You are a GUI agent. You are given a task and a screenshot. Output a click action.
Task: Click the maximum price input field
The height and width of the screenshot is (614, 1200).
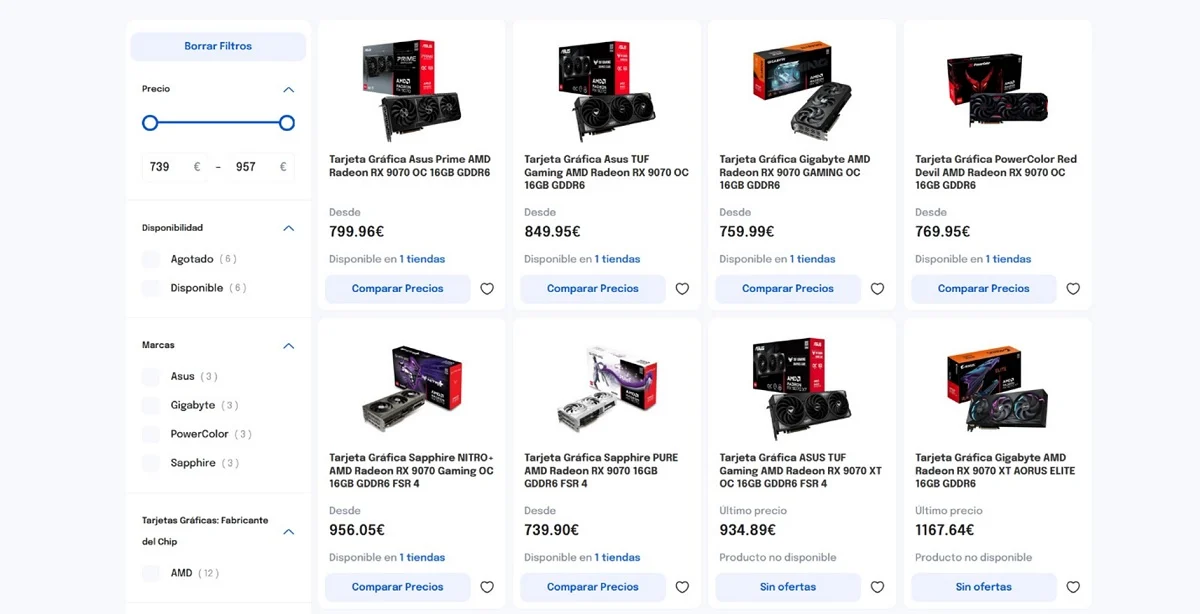pyautogui.click(x=250, y=167)
